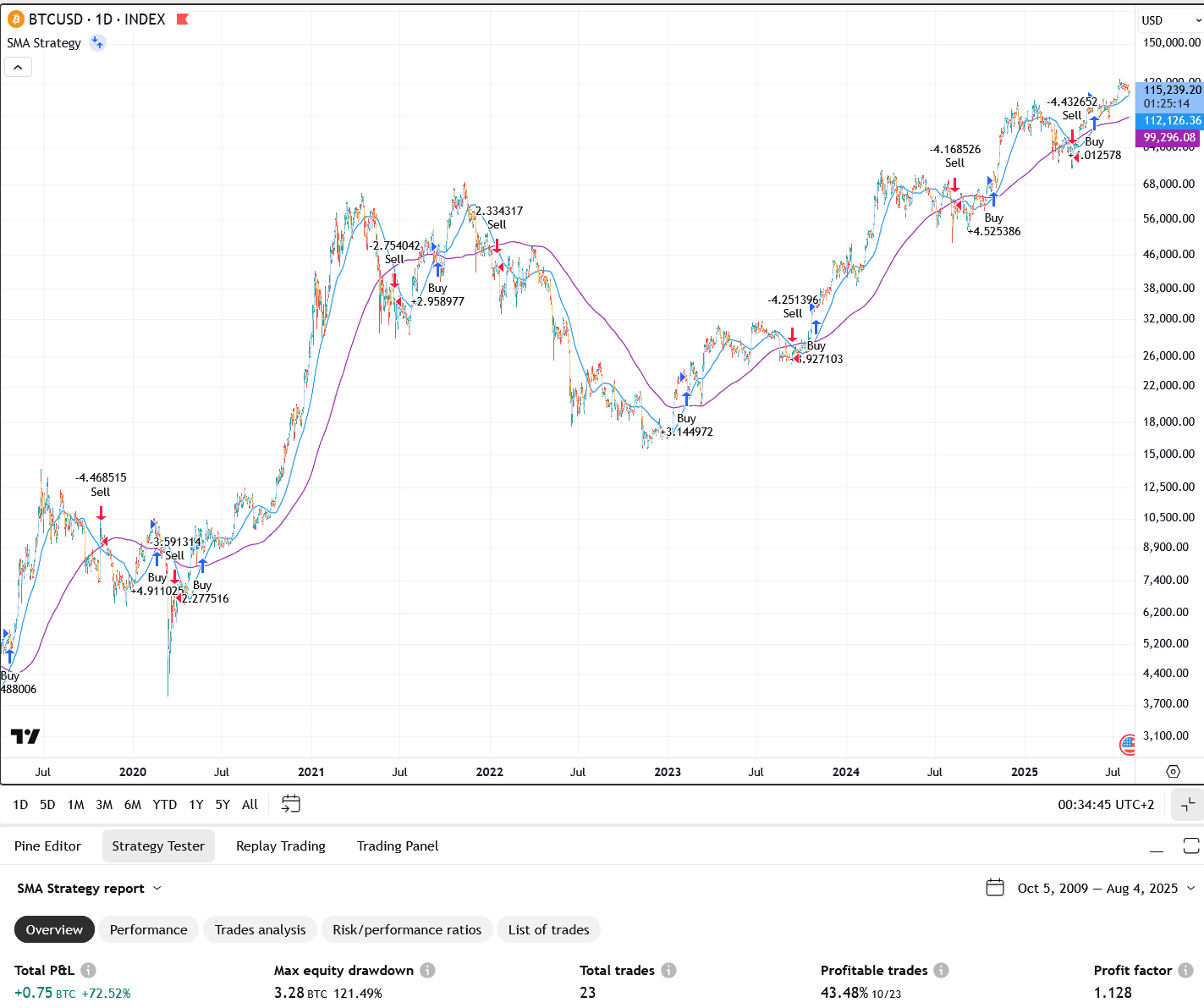Open the Replay Trading tab
This screenshot has width=1204, height=1008.
pyautogui.click(x=281, y=846)
